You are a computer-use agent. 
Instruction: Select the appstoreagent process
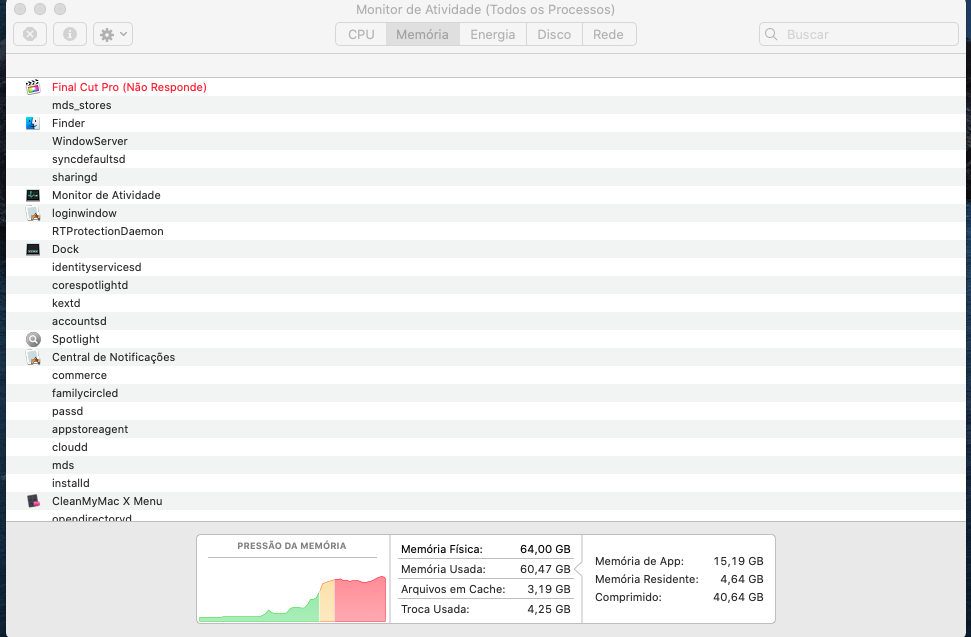(x=90, y=429)
